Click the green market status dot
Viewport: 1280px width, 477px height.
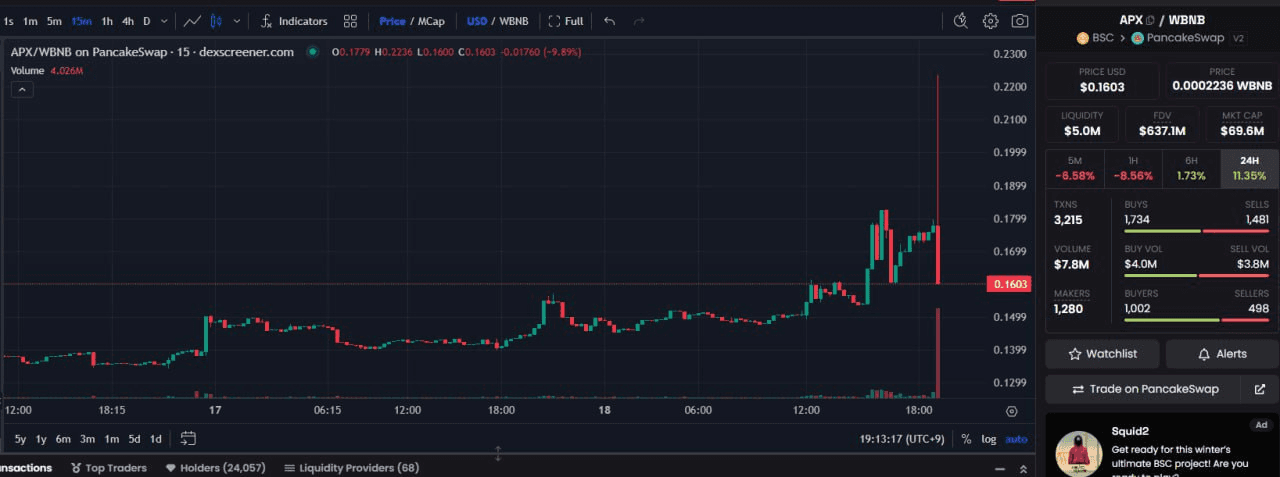(x=313, y=52)
